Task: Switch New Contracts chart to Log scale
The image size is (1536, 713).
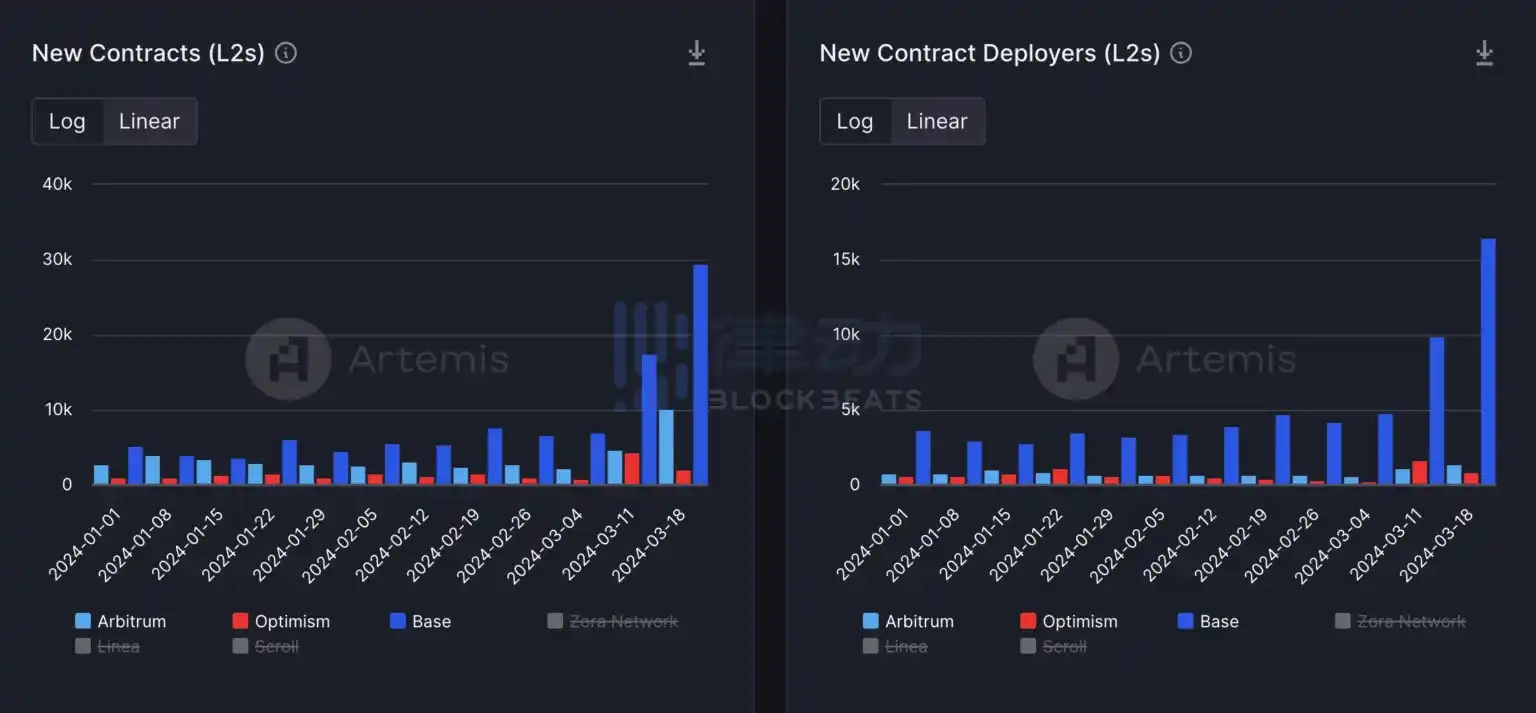Action: 67,121
